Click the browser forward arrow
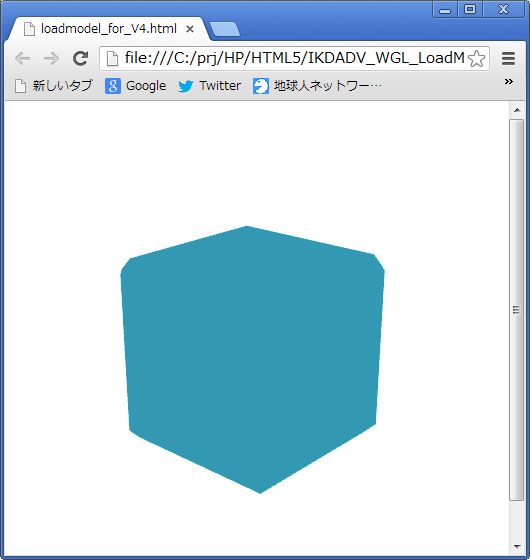Image resolution: width=530 pixels, height=560 pixels. [x=51, y=59]
